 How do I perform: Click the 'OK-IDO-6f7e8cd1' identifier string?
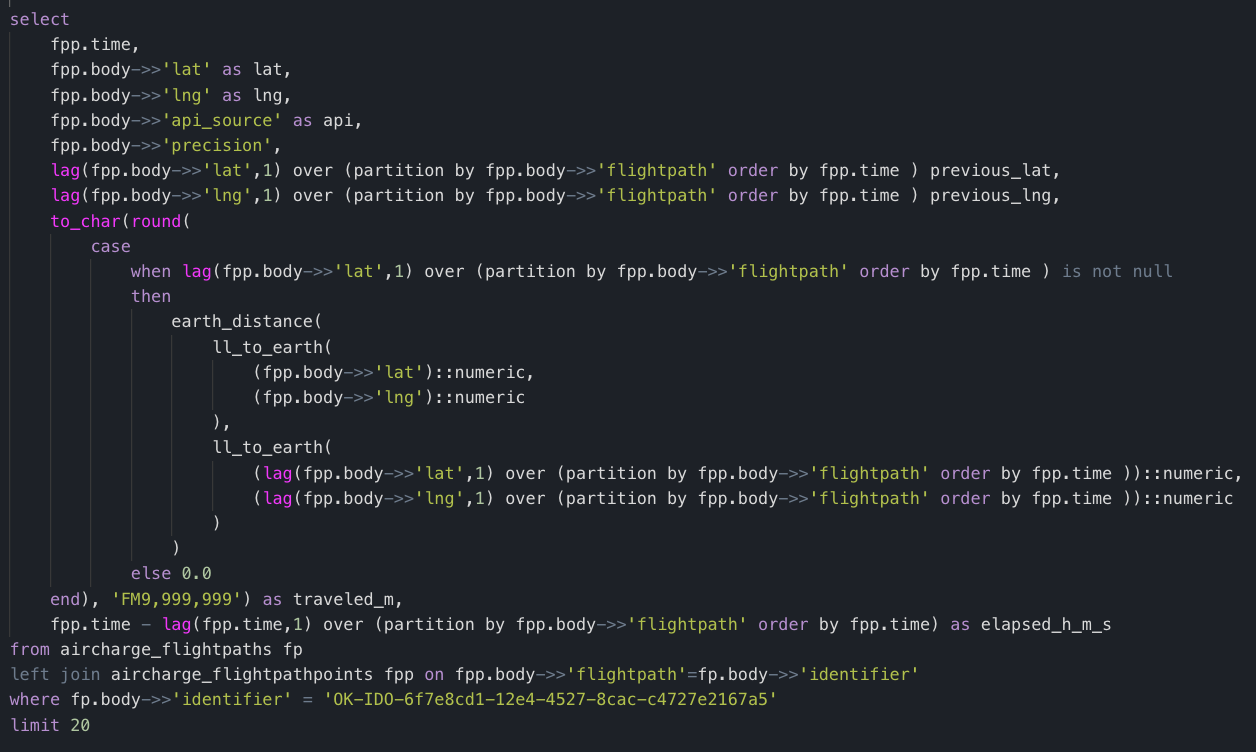coord(549,700)
